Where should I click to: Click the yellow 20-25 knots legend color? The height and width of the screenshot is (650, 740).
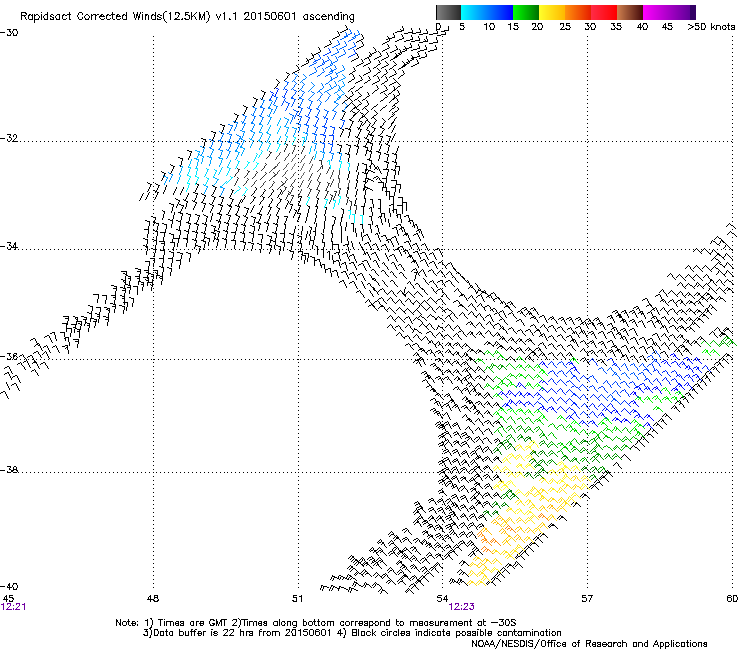552,12
